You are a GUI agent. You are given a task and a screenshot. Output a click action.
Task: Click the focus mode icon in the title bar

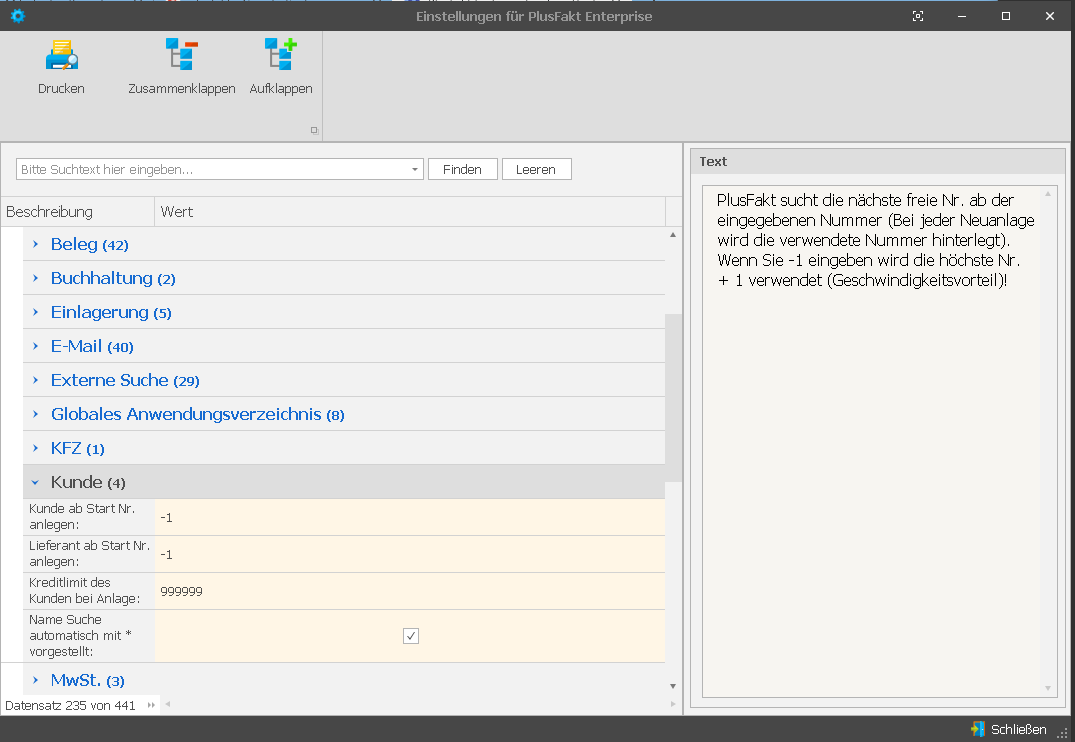tap(918, 16)
